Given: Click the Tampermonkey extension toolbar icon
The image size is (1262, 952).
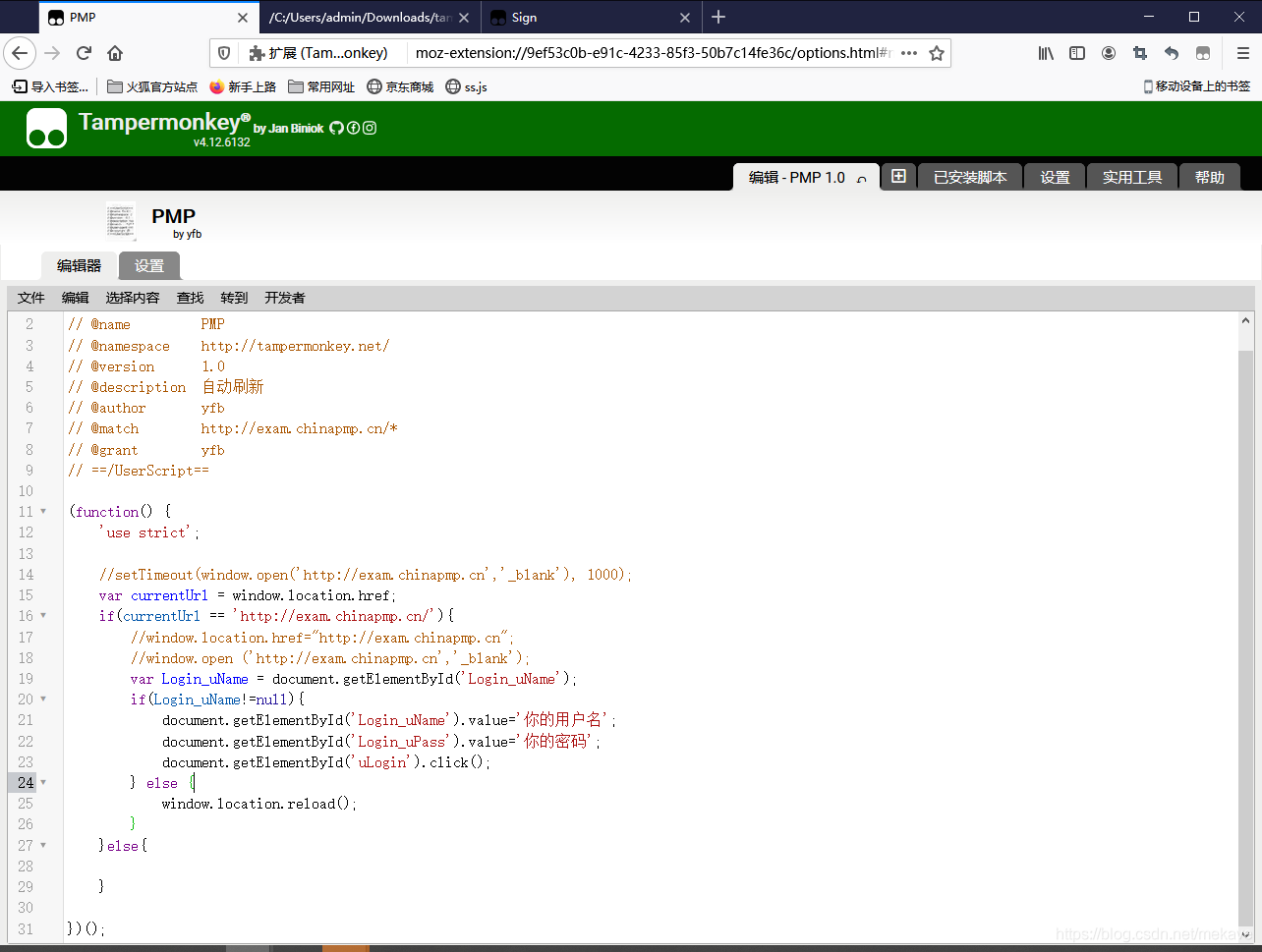Looking at the screenshot, I should [1203, 53].
